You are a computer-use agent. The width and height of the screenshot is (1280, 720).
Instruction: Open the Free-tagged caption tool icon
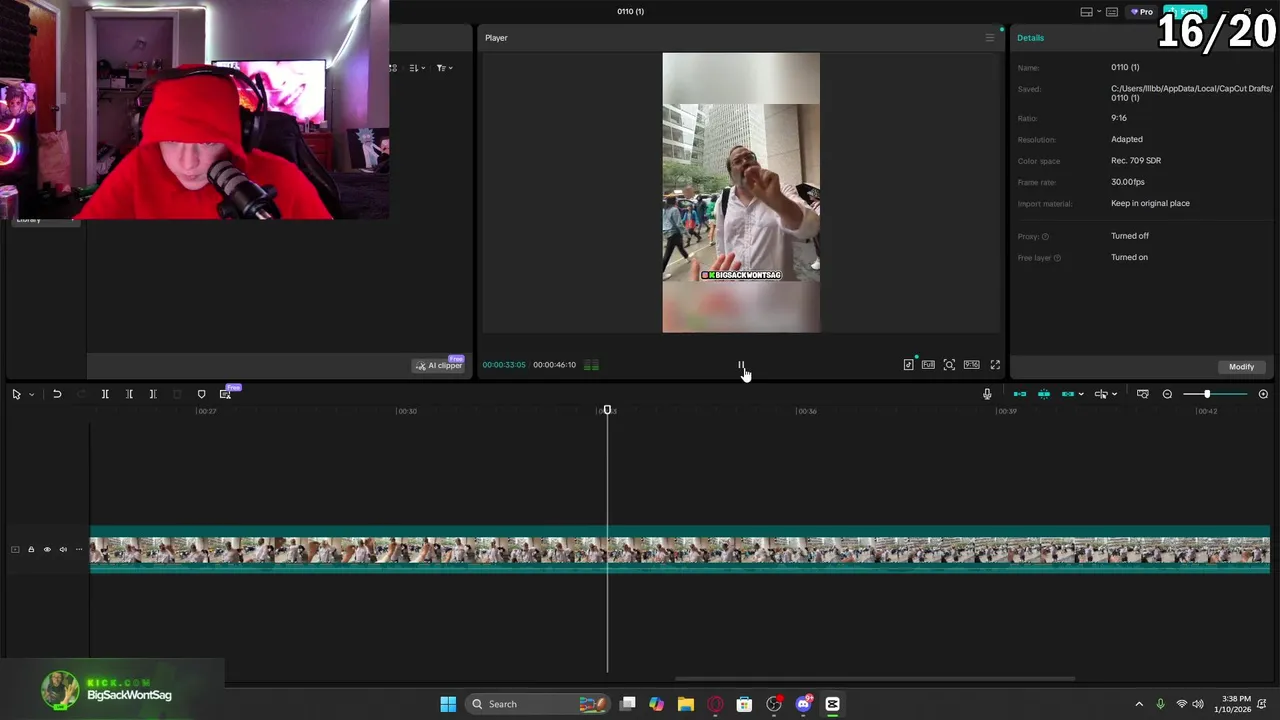pos(226,393)
